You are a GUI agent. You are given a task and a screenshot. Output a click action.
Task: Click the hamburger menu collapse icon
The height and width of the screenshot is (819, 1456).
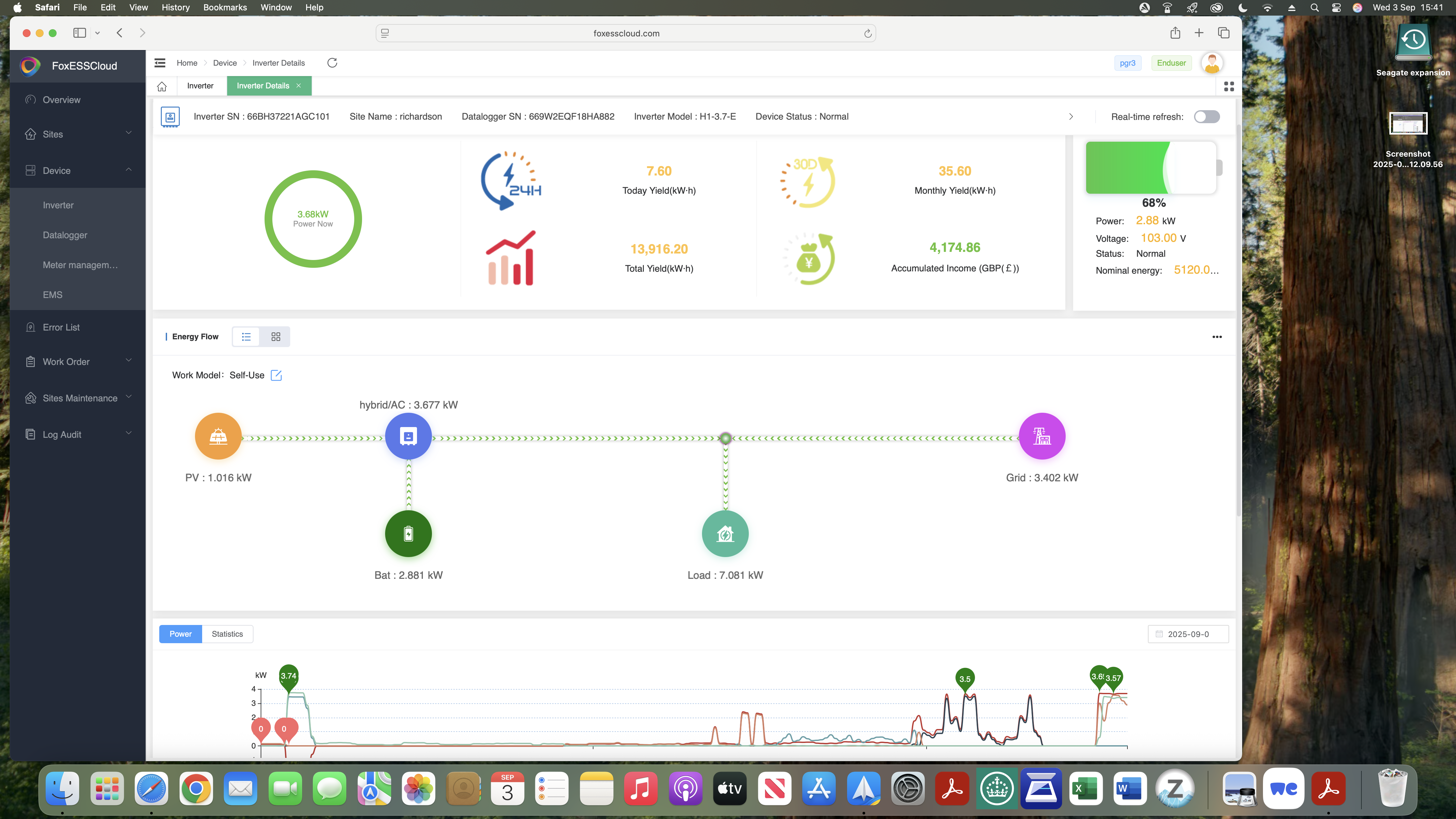pyautogui.click(x=160, y=63)
